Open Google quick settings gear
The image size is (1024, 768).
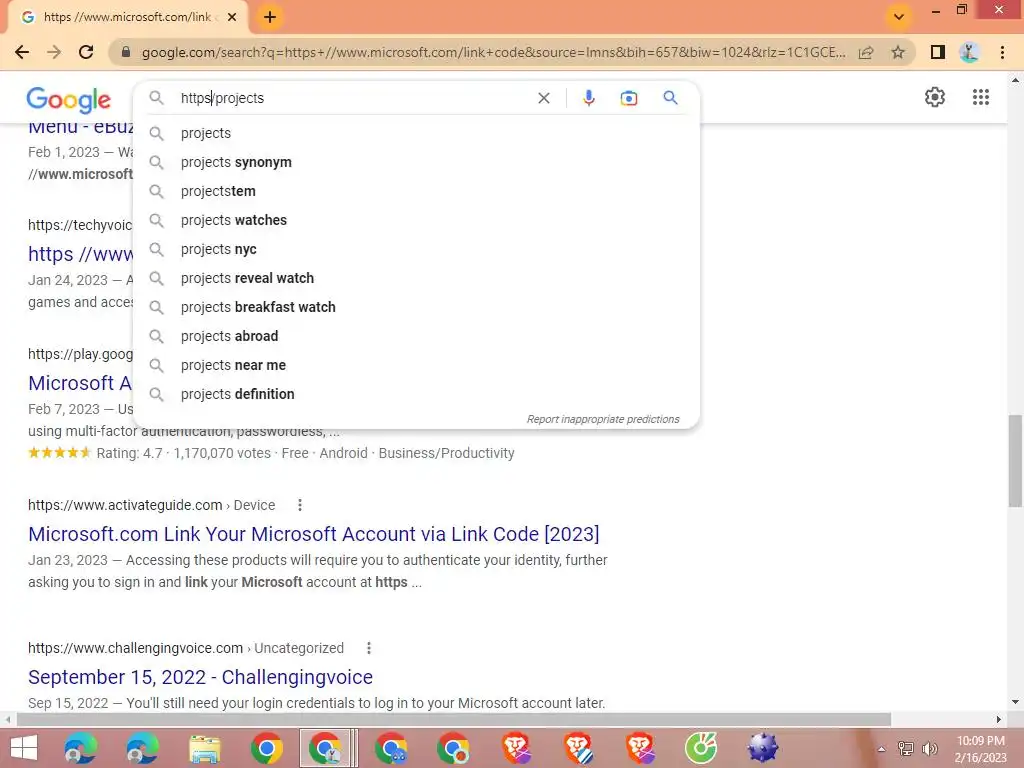pyautogui.click(x=935, y=97)
